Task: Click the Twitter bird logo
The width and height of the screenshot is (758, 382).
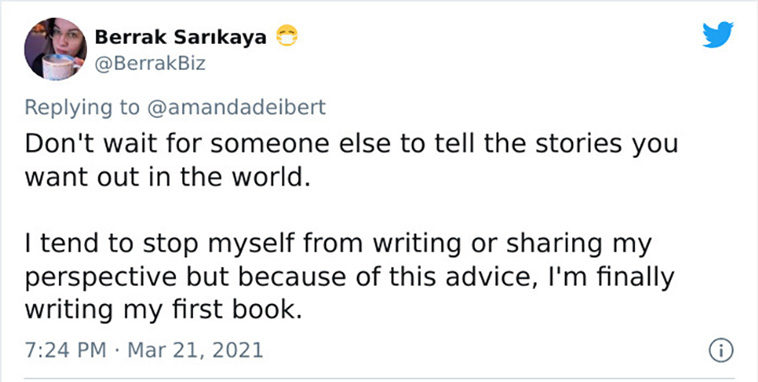Action: (717, 34)
